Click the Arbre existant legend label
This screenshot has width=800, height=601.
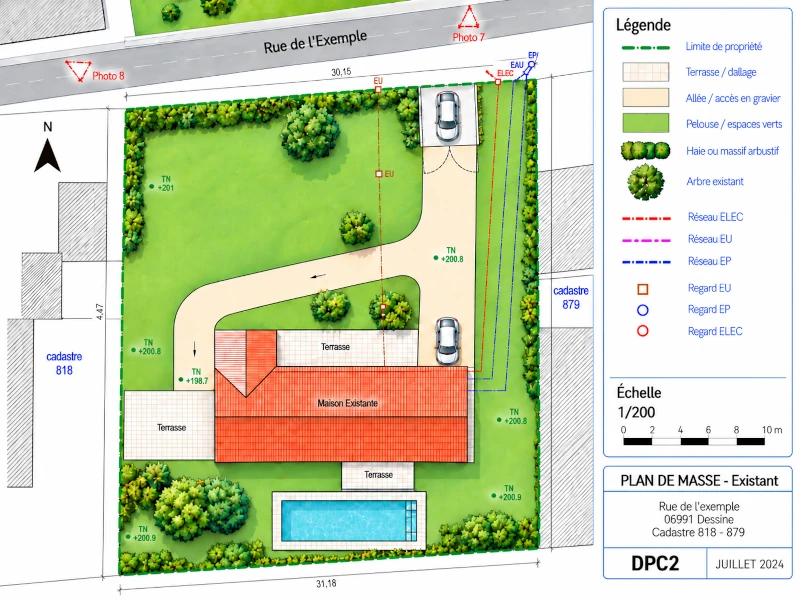point(715,181)
